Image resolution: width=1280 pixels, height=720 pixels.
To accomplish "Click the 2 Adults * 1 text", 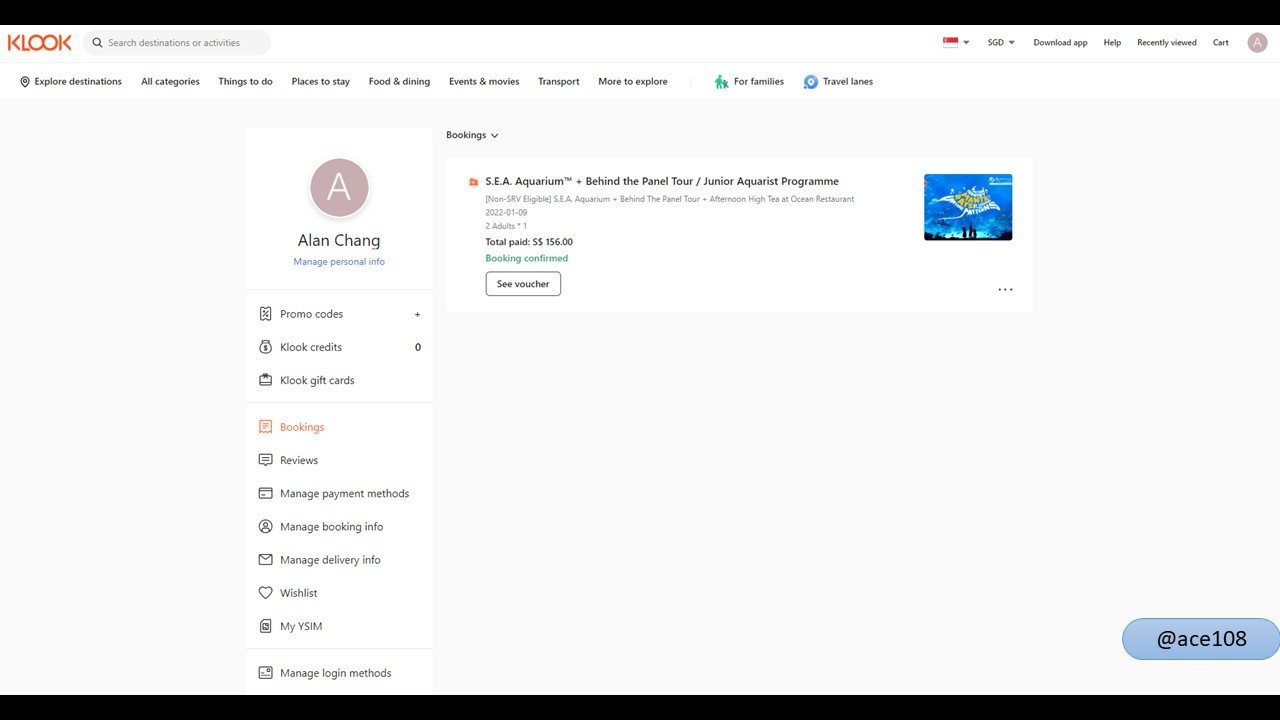I will (506, 227).
